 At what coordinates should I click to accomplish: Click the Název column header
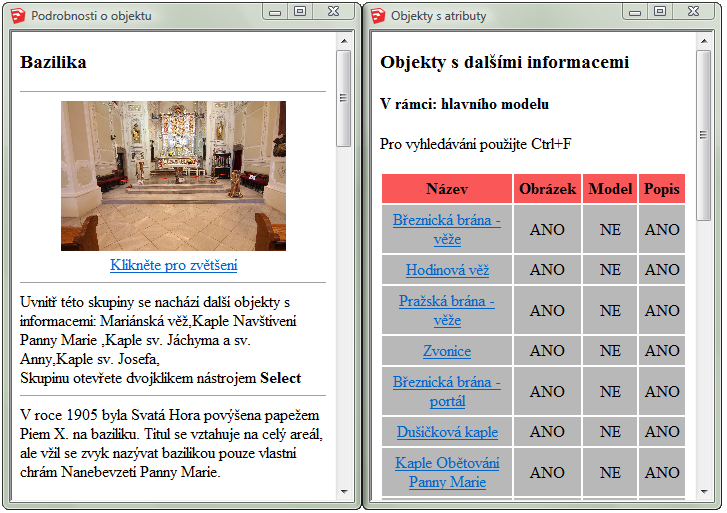pyautogui.click(x=447, y=189)
